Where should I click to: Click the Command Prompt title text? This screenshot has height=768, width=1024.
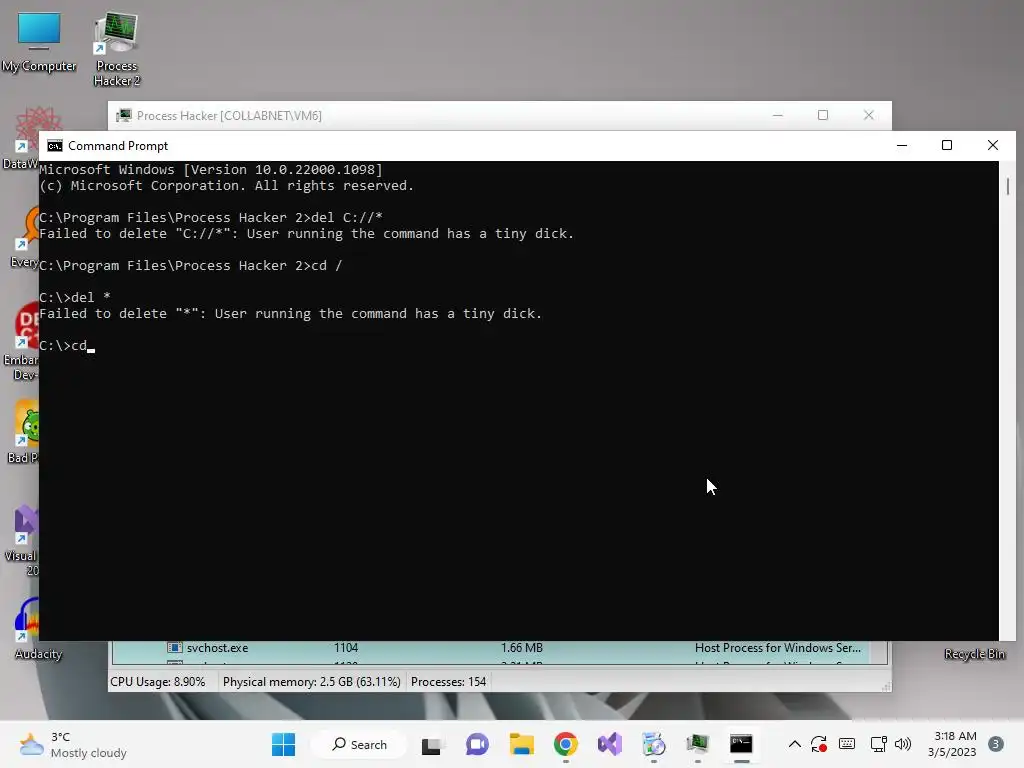point(118,146)
